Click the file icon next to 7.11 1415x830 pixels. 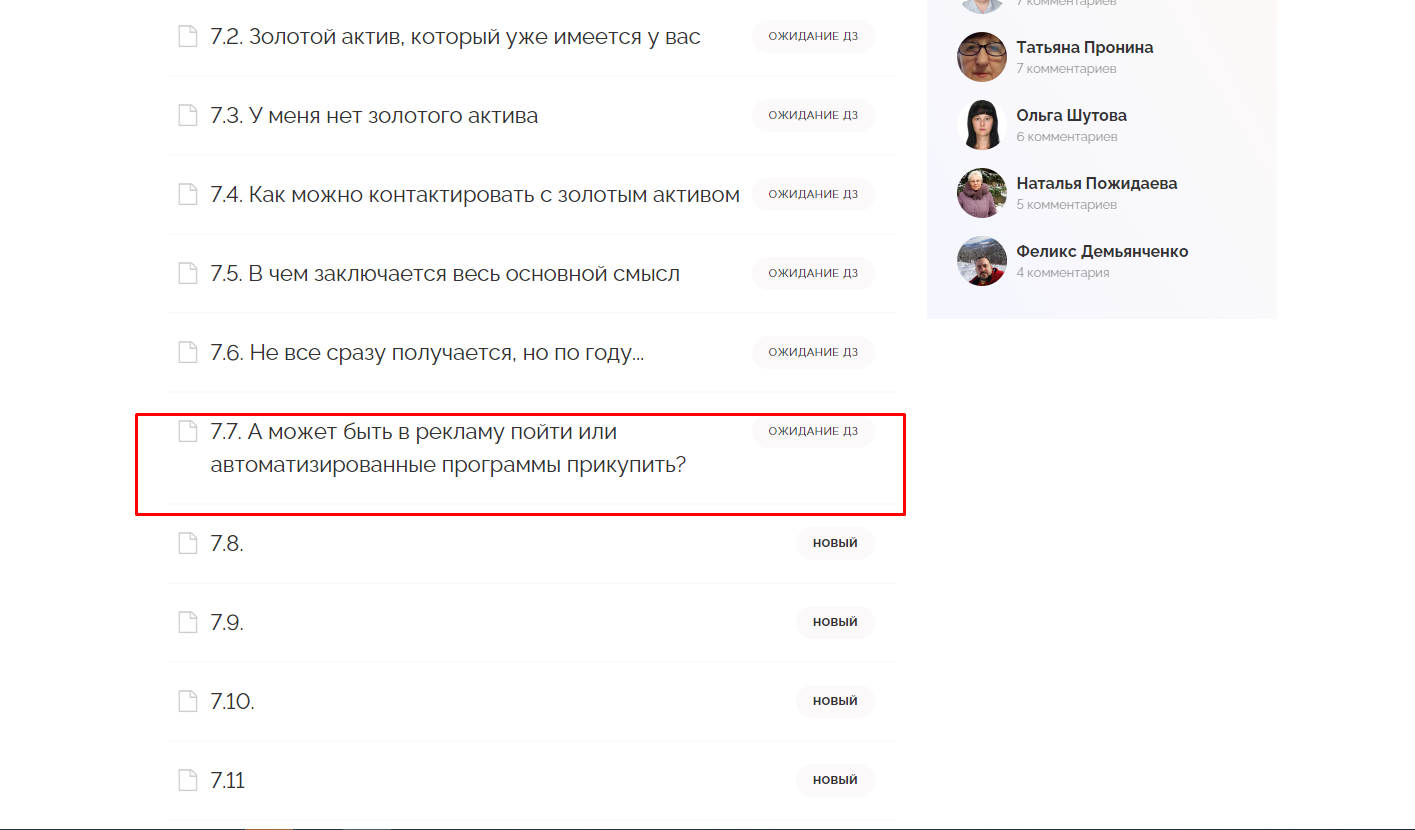pos(187,780)
